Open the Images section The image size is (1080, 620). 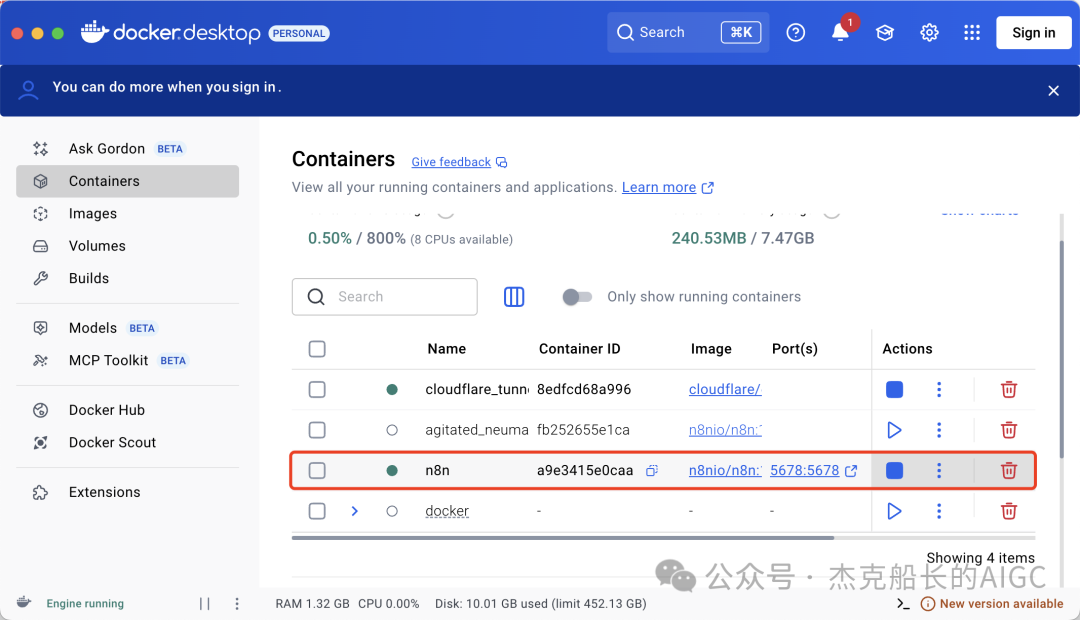[127, 214]
